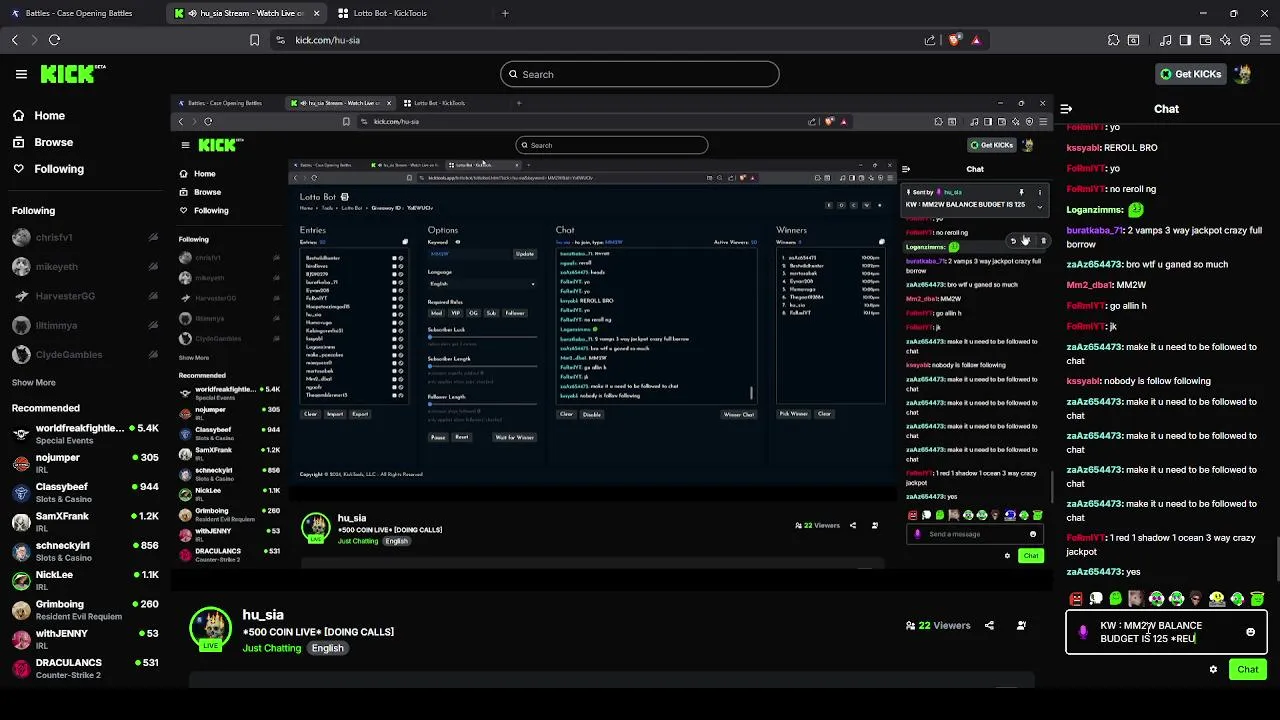Adjust the Subscriber Luck slider in streamed Lotto Bot
The width and height of the screenshot is (1280, 720).
pos(481,337)
